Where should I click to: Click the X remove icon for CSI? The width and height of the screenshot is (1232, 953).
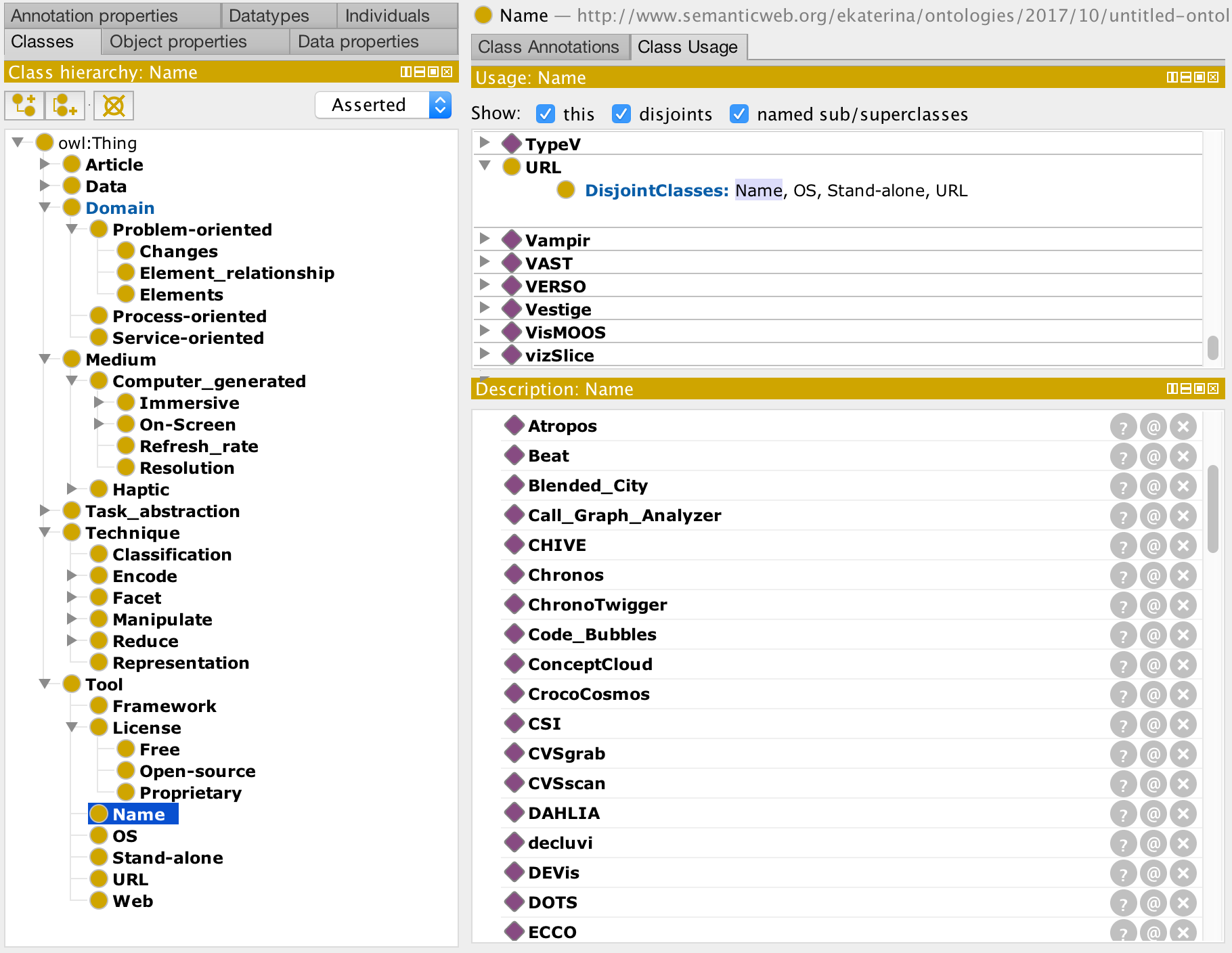(x=1183, y=725)
